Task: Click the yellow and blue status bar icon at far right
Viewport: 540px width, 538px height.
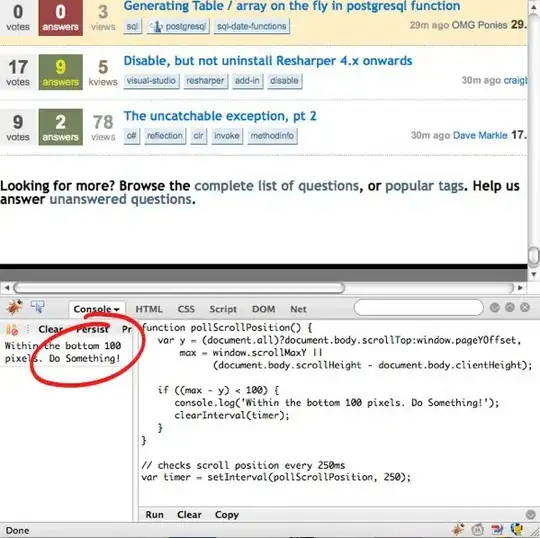Action: click(x=517, y=529)
